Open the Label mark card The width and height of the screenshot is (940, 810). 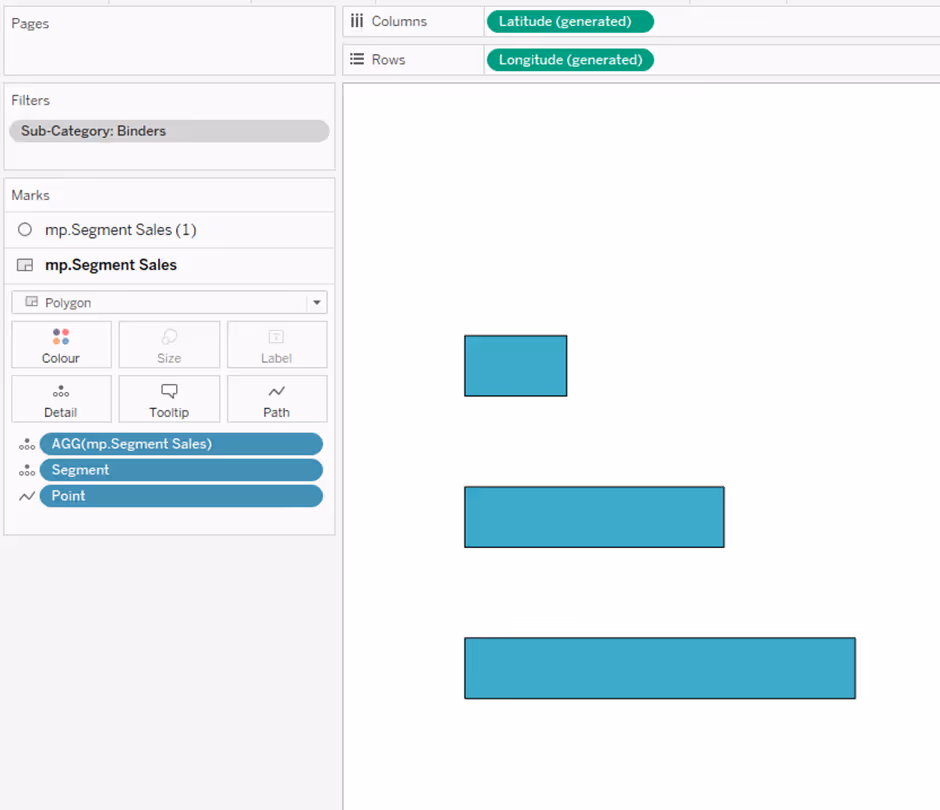pyautogui.click(x=276, y=345)
